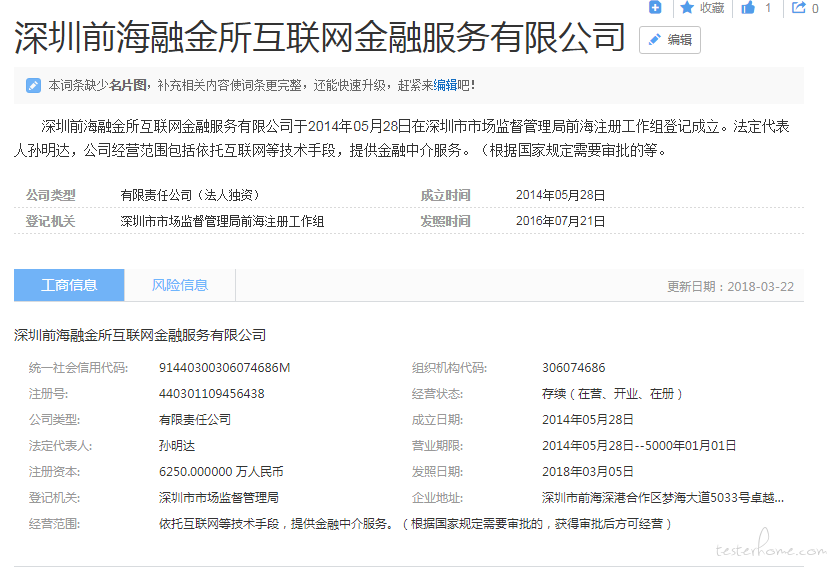Click the 2016年07月21日 license date
The image size is (828, 568).
click(x=560, y=221)
